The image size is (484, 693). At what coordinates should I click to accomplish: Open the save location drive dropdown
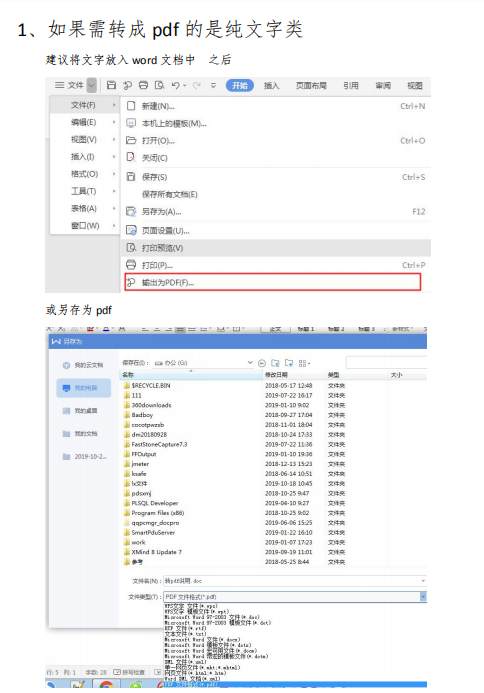click(x=249, y=363)
